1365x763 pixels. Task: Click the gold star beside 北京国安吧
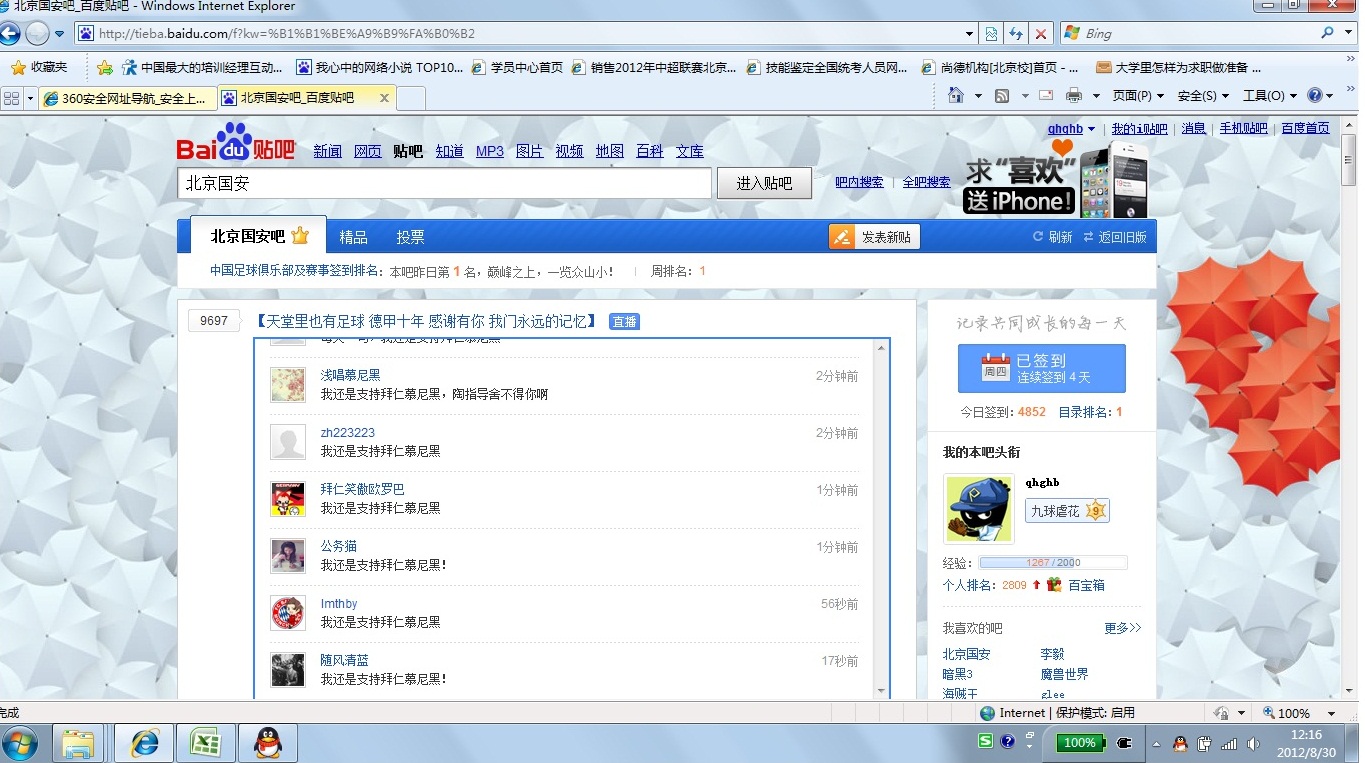tap(300, 237)
